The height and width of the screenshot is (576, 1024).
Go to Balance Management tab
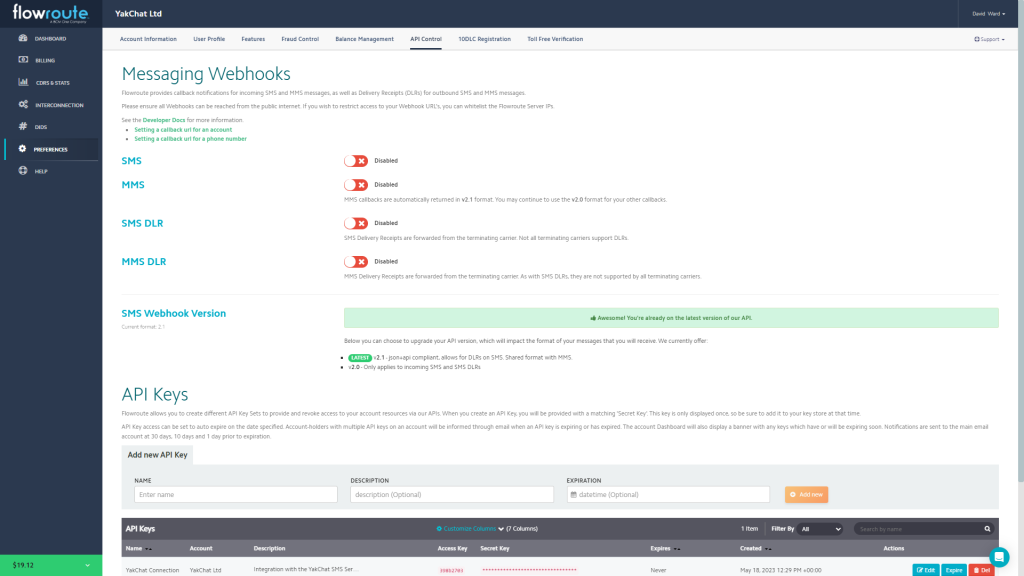[364, 39]
